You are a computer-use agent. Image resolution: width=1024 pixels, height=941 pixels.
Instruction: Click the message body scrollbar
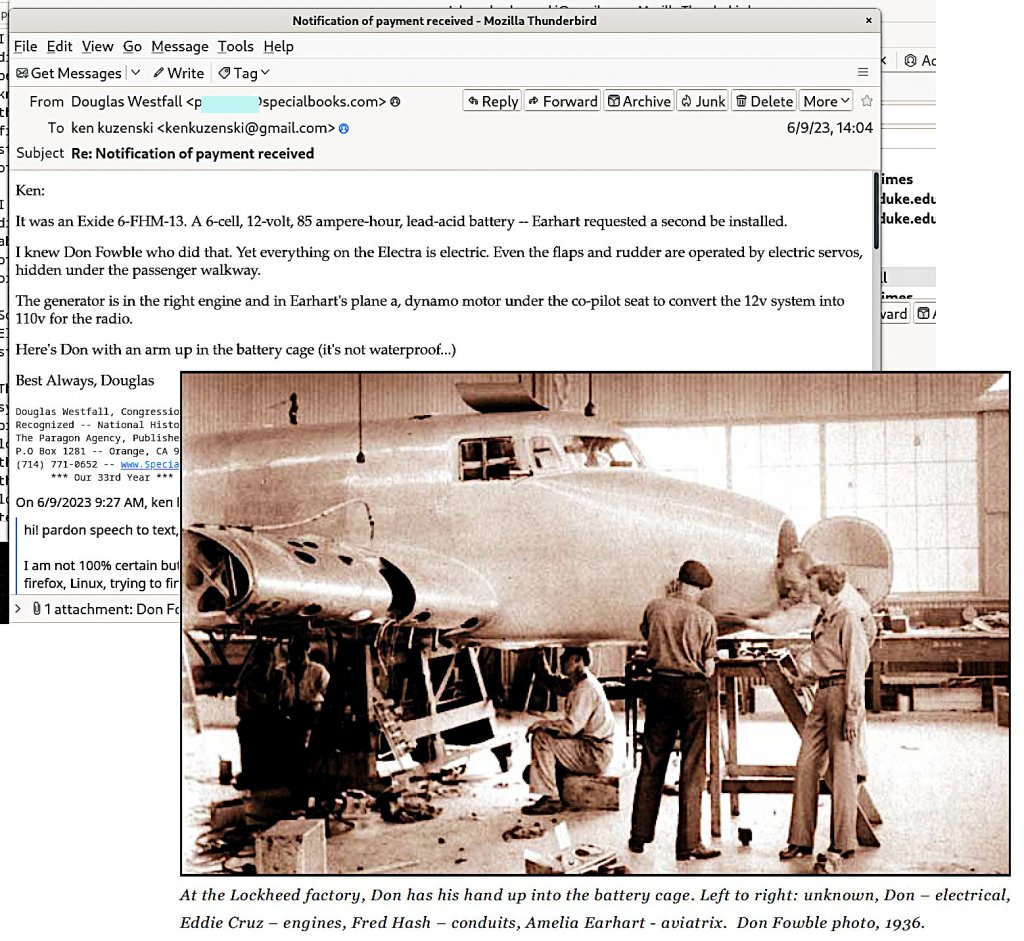pyautogui.click(x=877, y=270)
